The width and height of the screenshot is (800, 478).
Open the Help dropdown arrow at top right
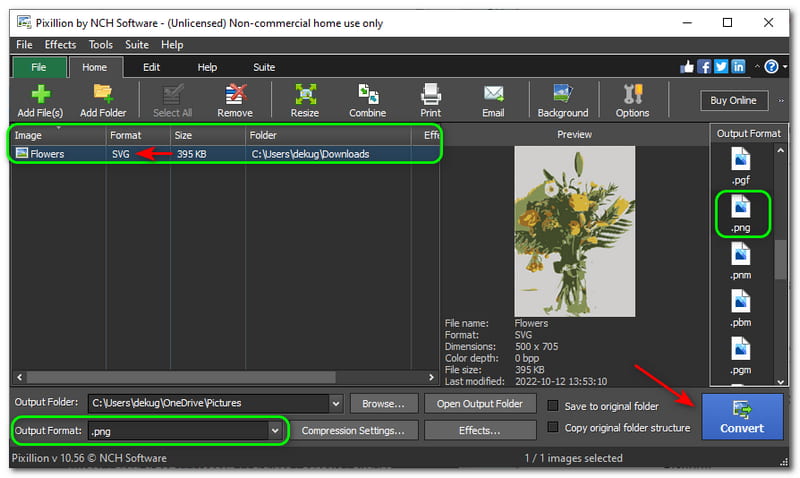tap(783, 67)
